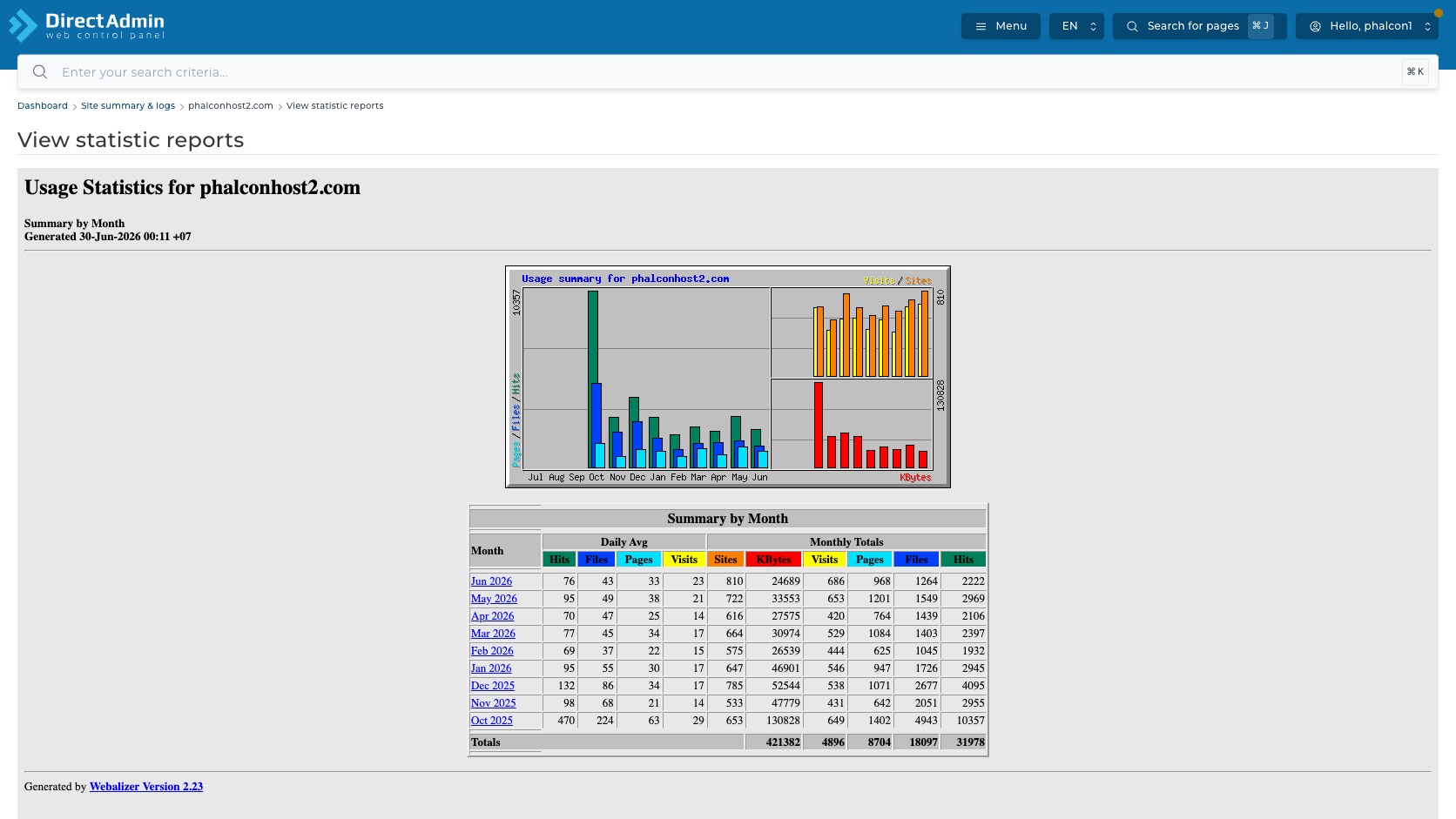Click the blue Files header under Daily Avg
The image size is (1456, 819).
coord(597,560)
